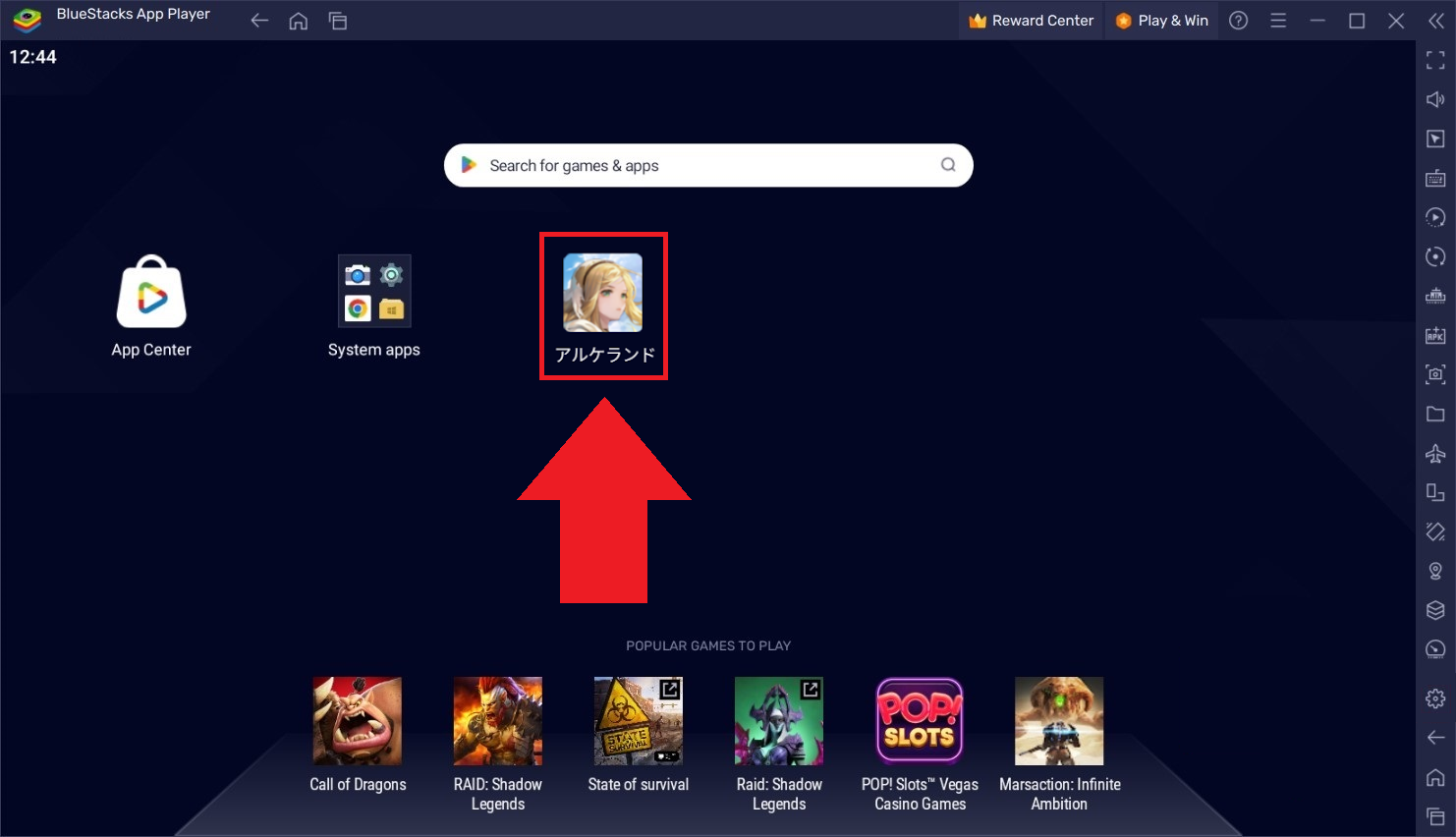The height and width of the screenshot is (837, 1456).
Task: Open the memory trim icon in sidebar
Action: pyautogui.click(x=1435, y=296)
